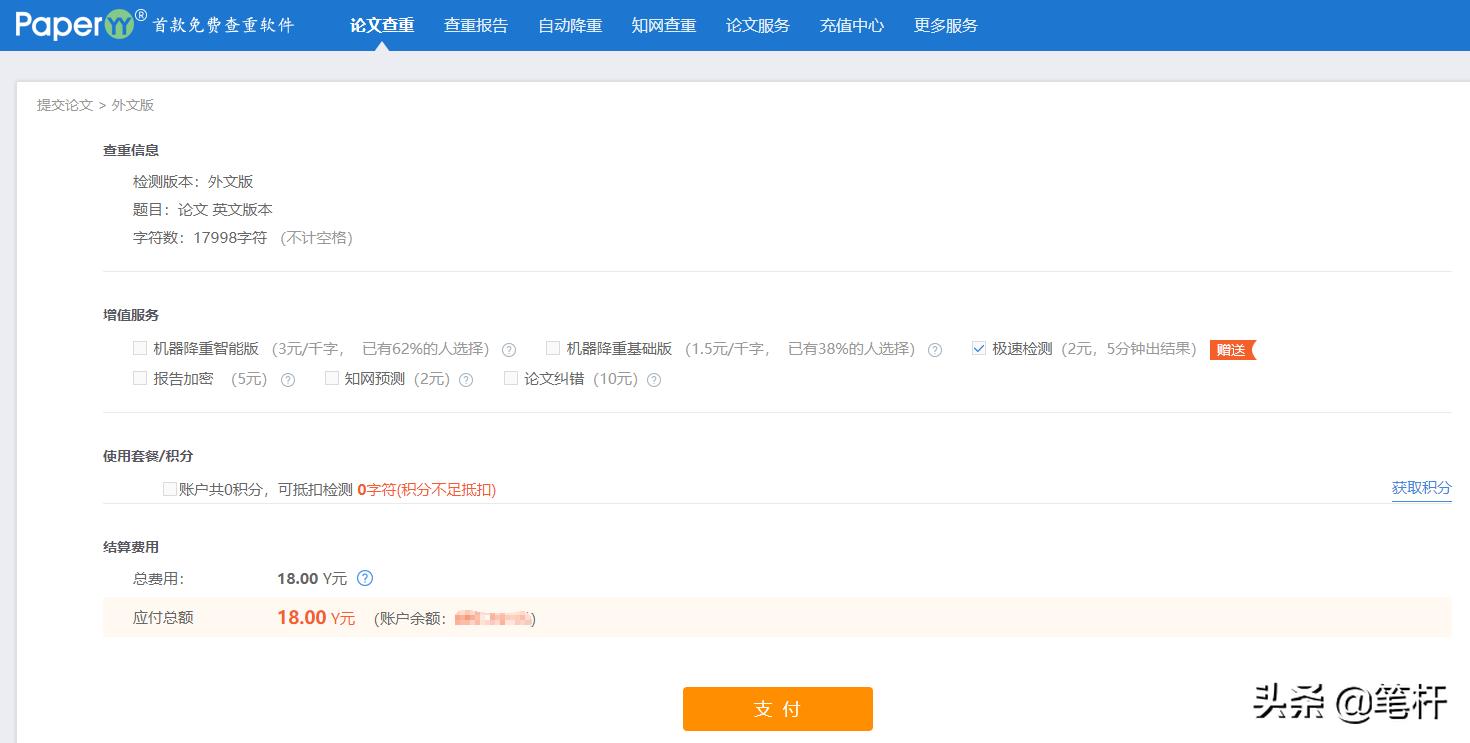
Task: View help tooltip for 知网预测 option
Action: click(465, 379)
